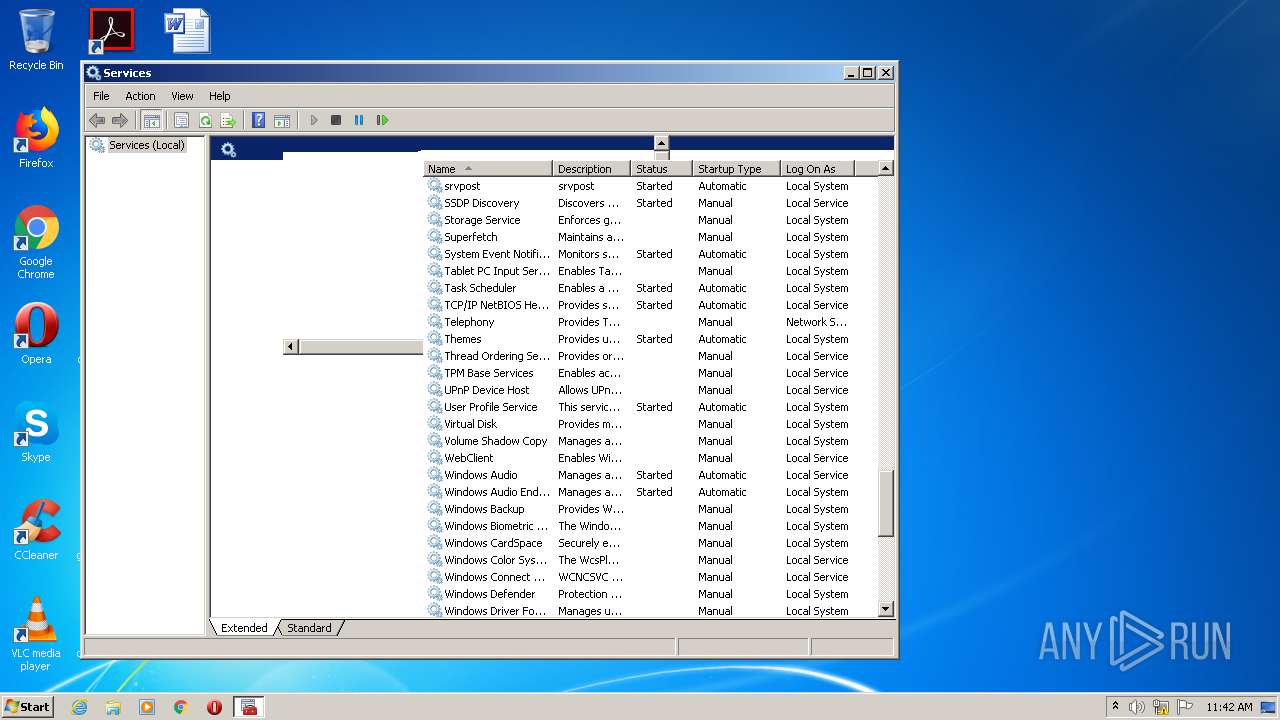
Task: Open the View menu
Action: [182, 96]
